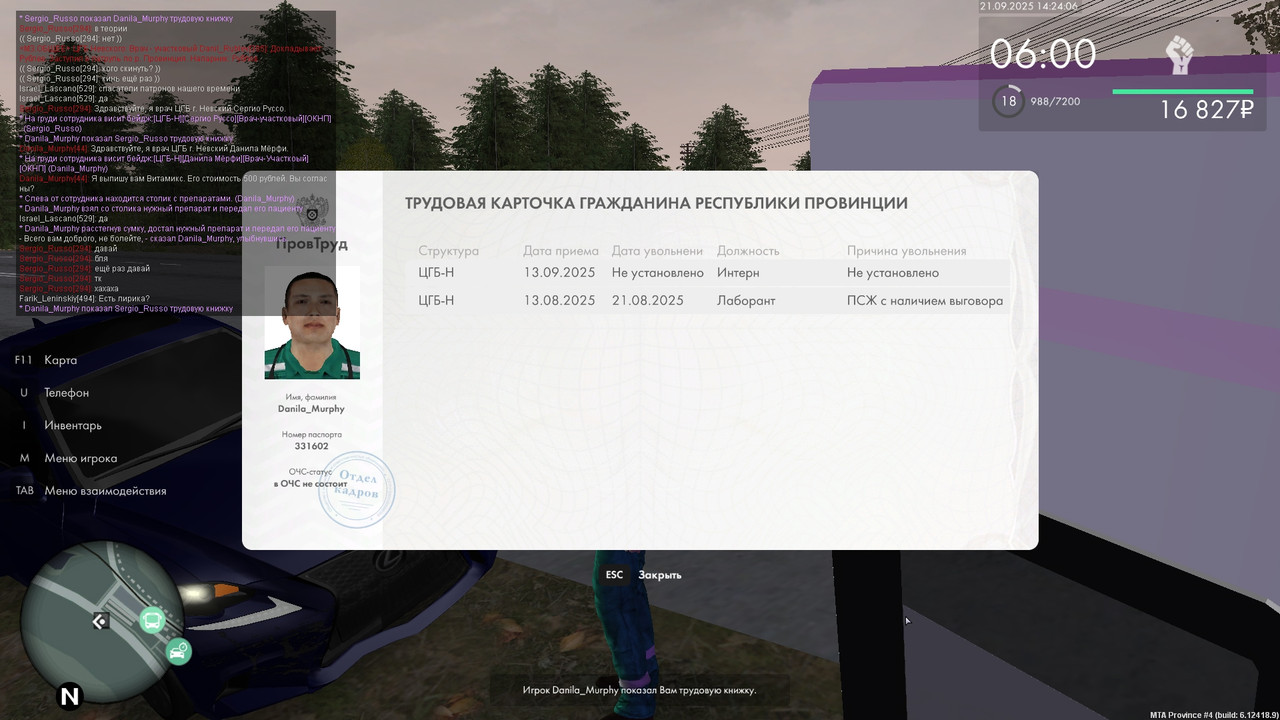This screenshot has width=1280, height=720.
Task: Click the white arrow marker on minimap
Action: (100, 622)
